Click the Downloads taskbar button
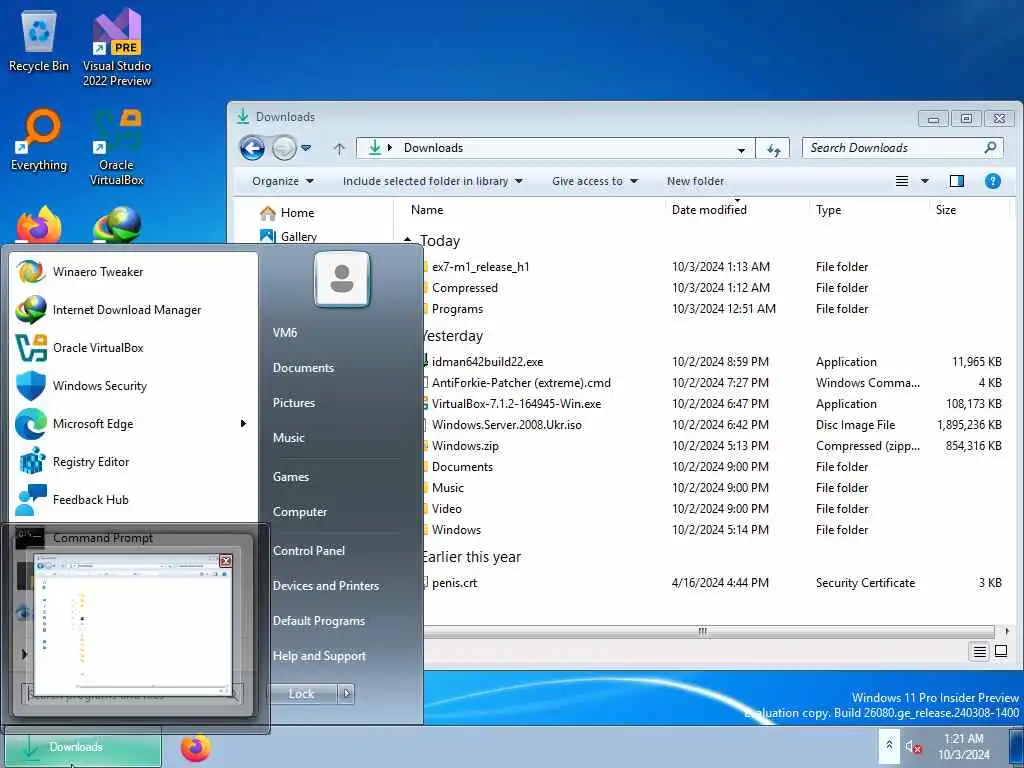 click(82, 747)
